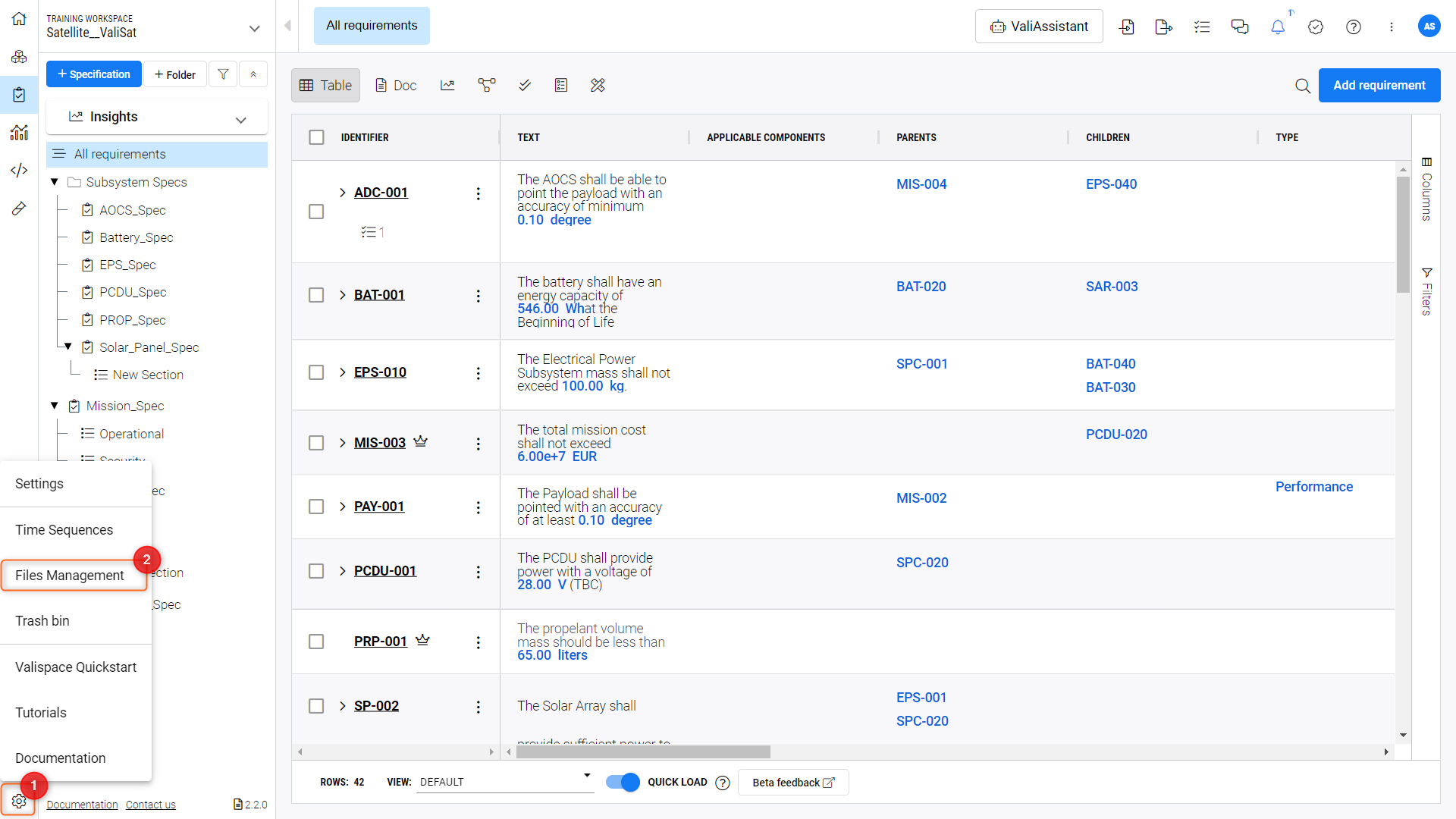This screenshot has width=1456, height=819.
Task: Click the table horizontal scrollbar thumb
Action: [643, 752]
